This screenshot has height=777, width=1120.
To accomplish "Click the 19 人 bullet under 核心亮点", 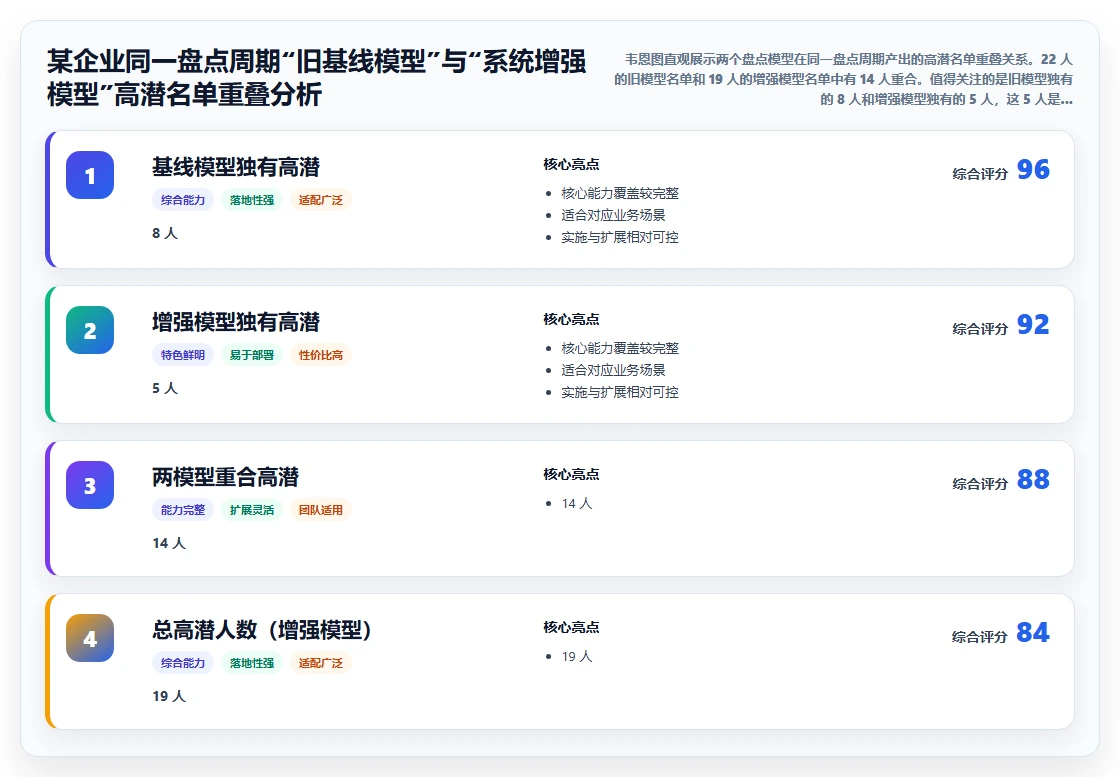I will (577, 656).
